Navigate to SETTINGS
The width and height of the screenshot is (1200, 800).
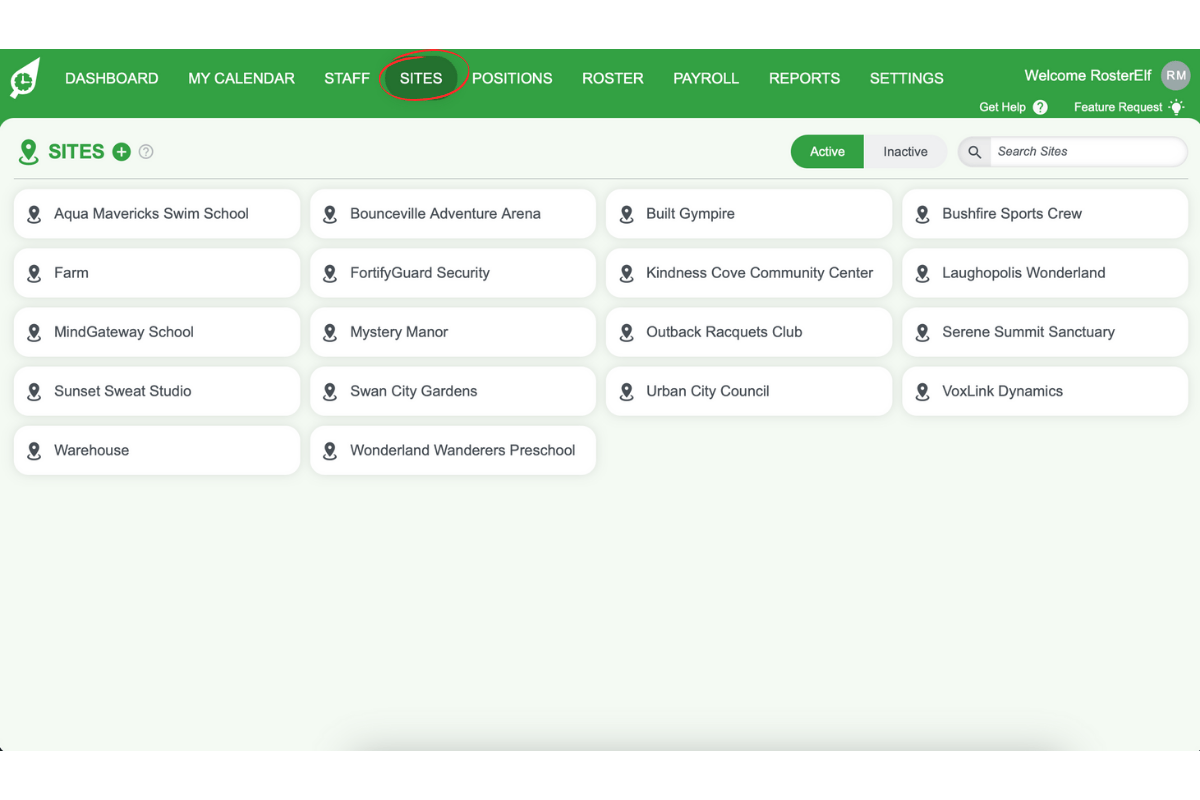(x=906, y=78)
